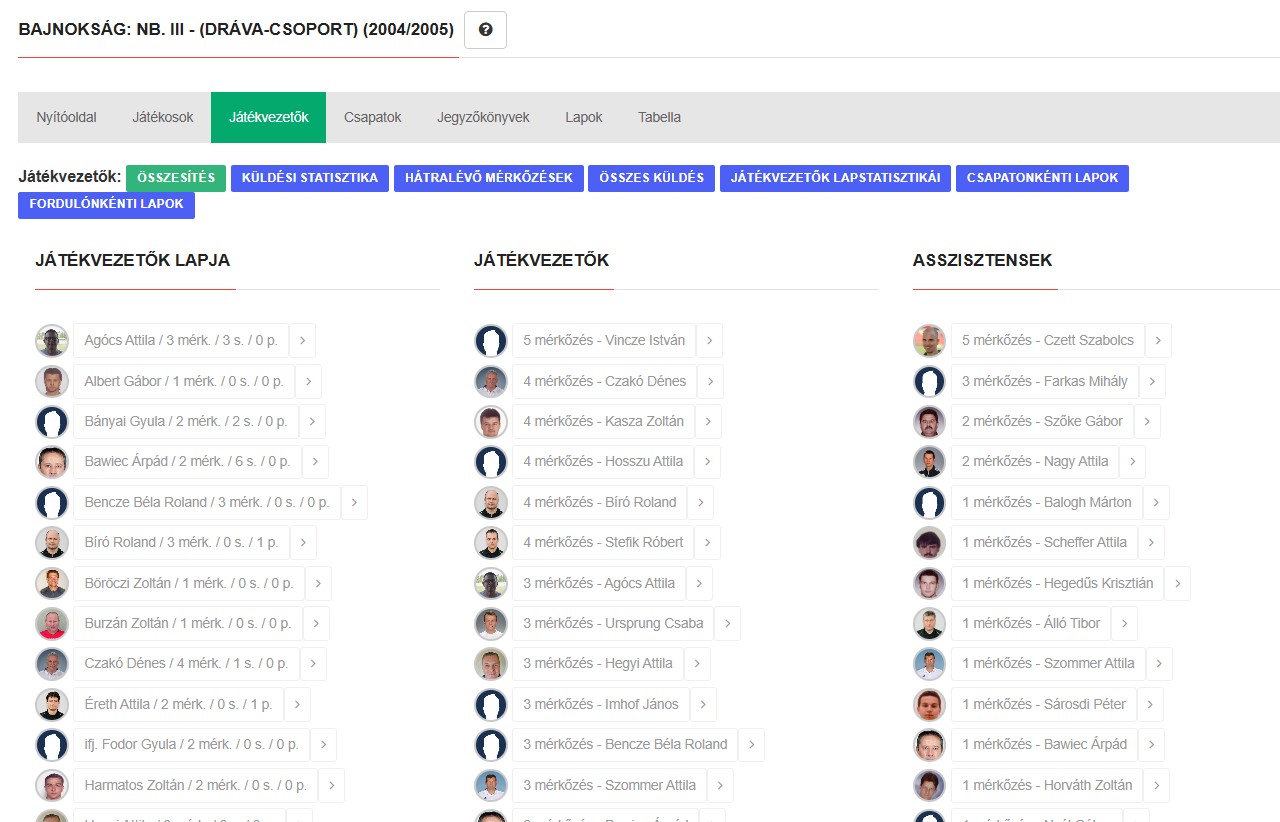Expand arrow next to Vincze István
Viewport: 1280px width, 822px height.
point(709,341)
